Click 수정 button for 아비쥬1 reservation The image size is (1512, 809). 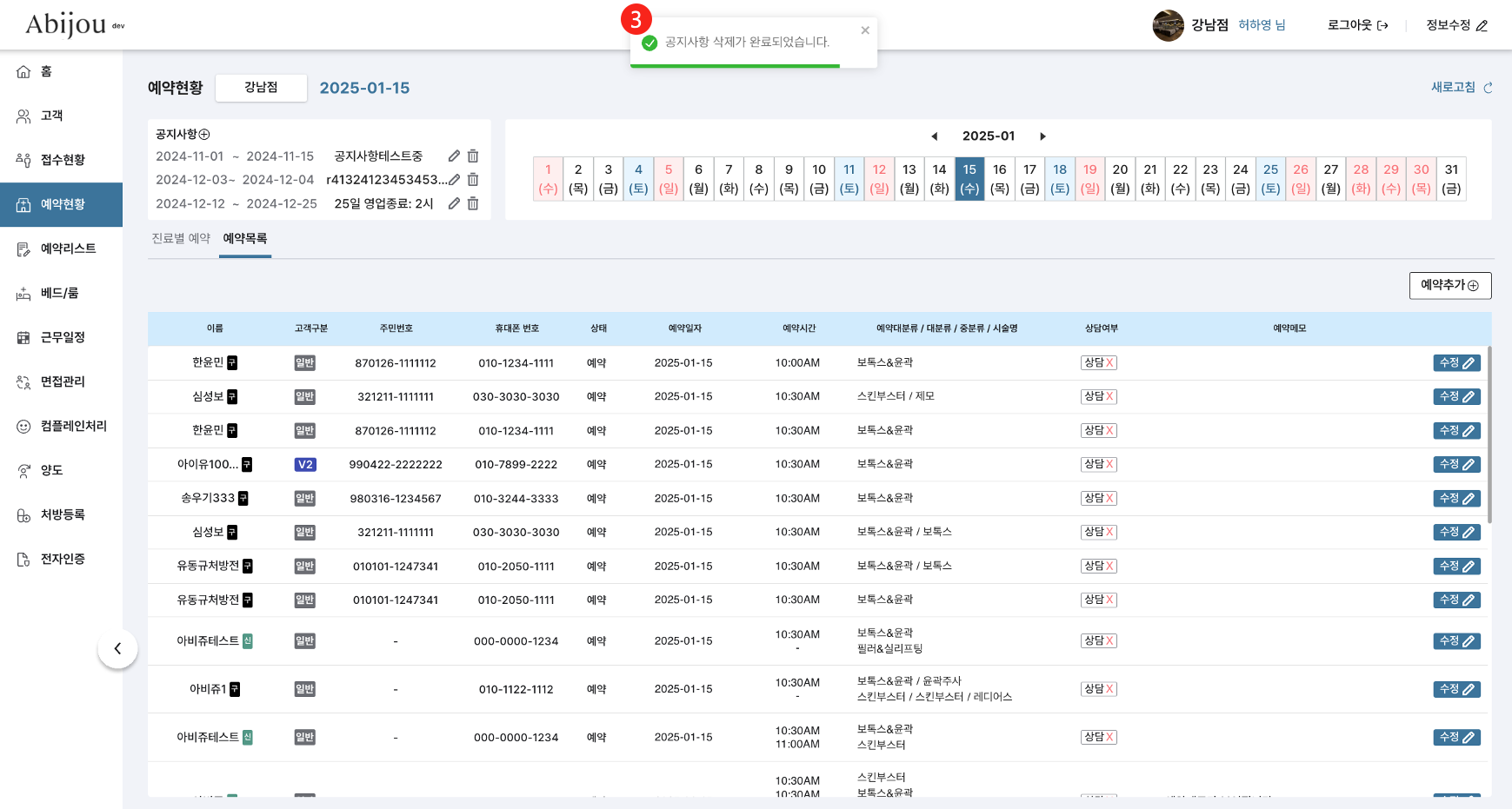point(1456,689)
